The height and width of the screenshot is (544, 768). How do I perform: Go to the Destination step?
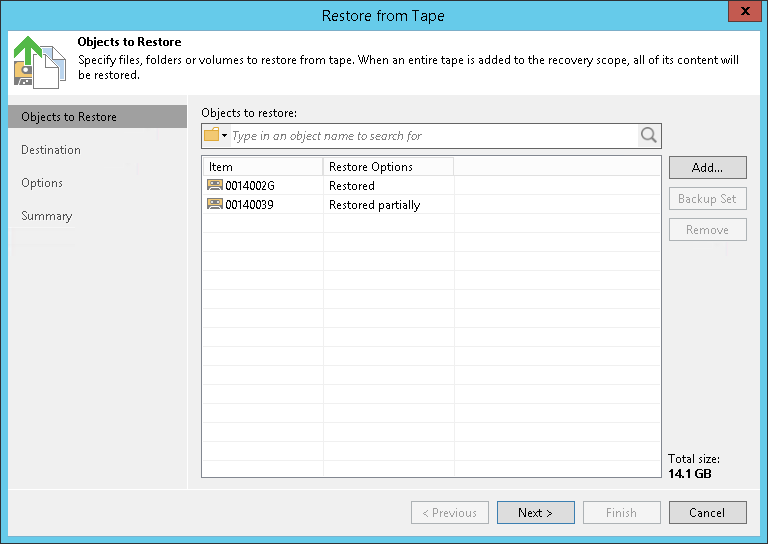[51, 150]
